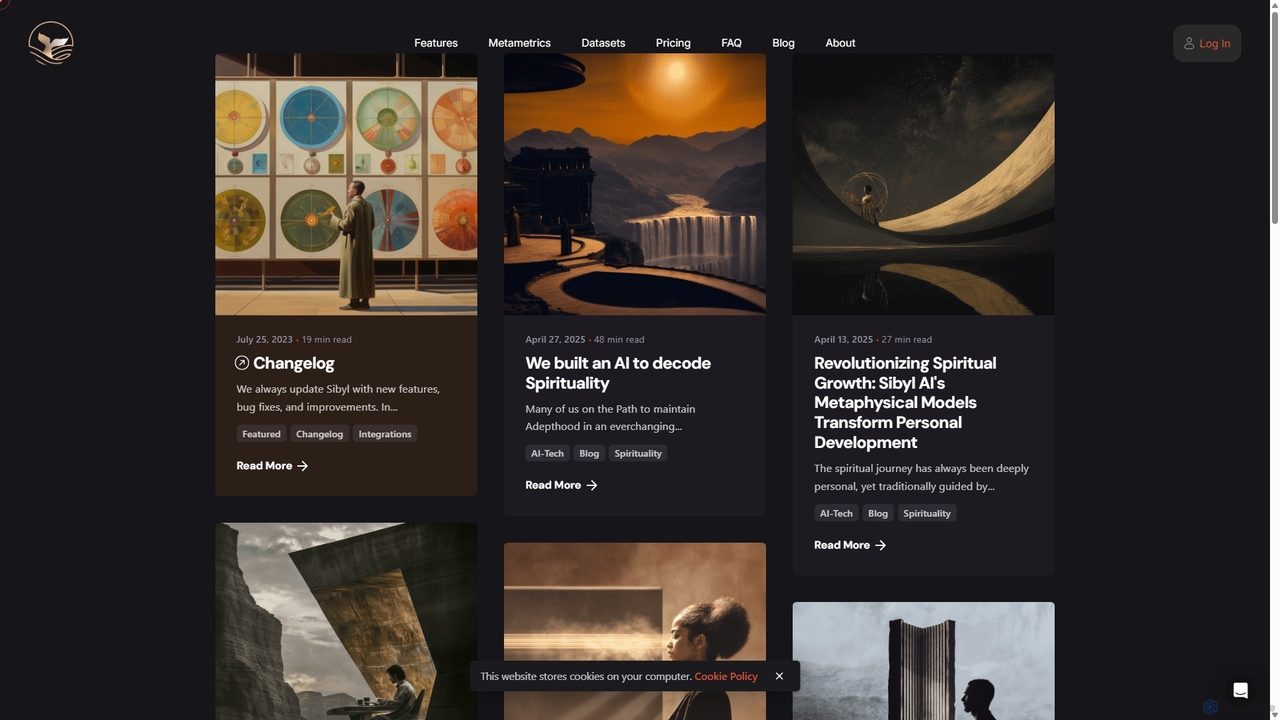
Task: Open the Blog nav link
Action: click(783, 43)
